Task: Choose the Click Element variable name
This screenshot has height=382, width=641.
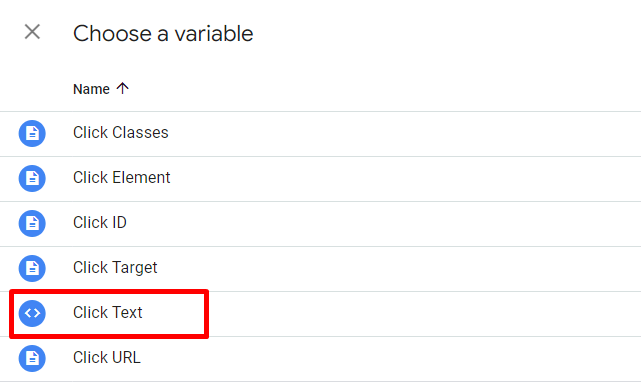Action: (x=121, y=178)
